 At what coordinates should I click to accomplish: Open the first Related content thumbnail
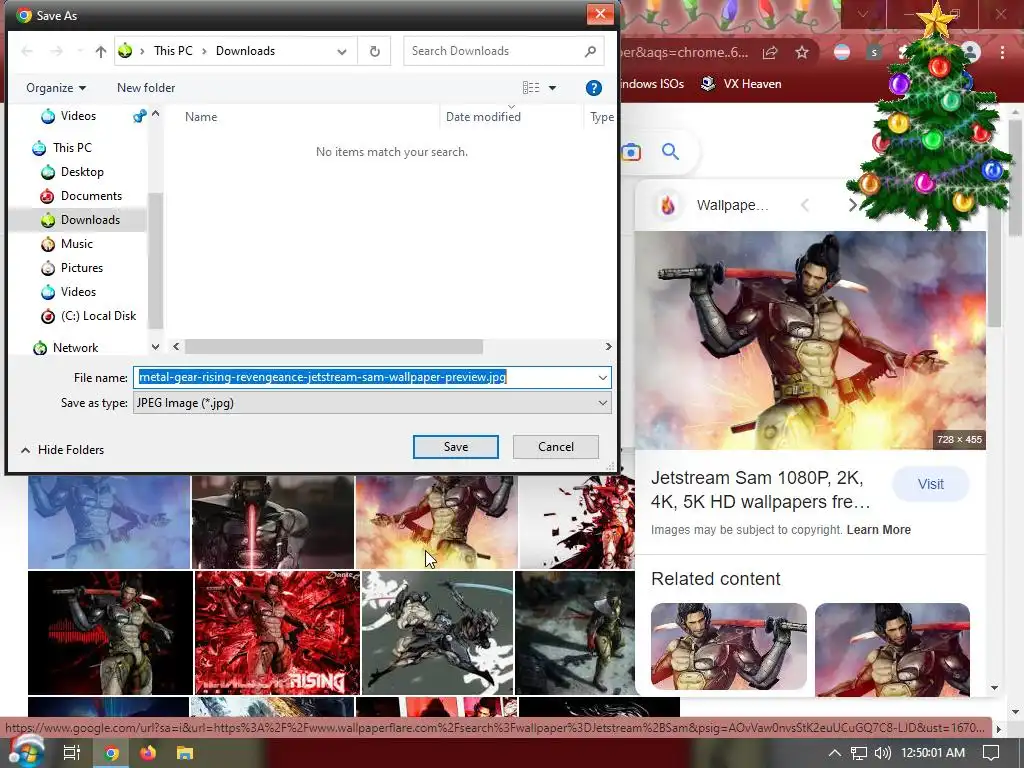point(729,646)
